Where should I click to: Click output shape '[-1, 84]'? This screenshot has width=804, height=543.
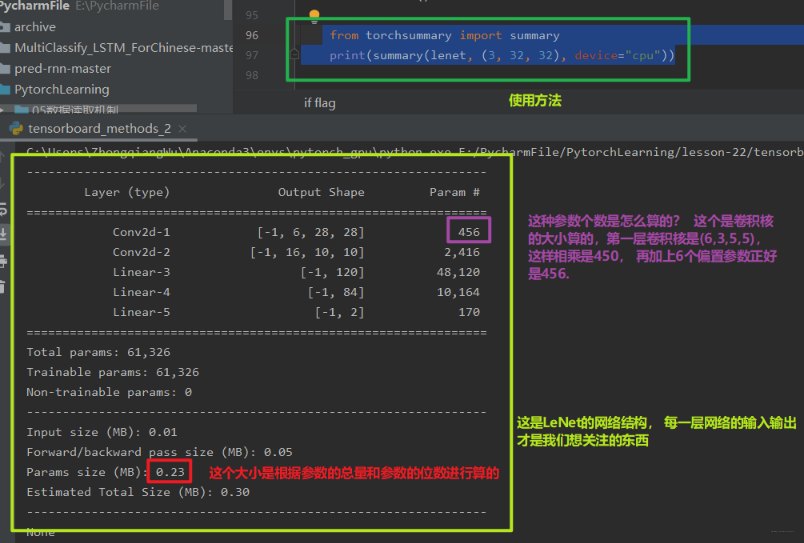point(336,292)
